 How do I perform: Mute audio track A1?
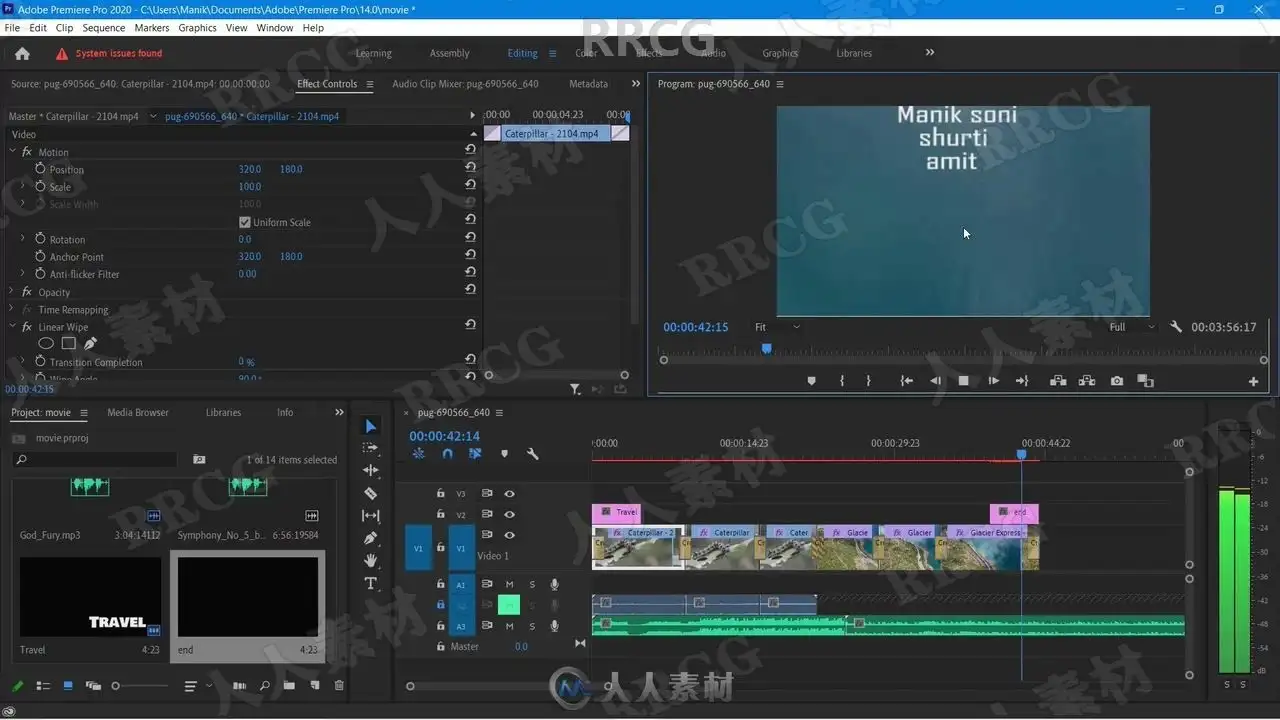pyautogui.click(x=509, y=584)
